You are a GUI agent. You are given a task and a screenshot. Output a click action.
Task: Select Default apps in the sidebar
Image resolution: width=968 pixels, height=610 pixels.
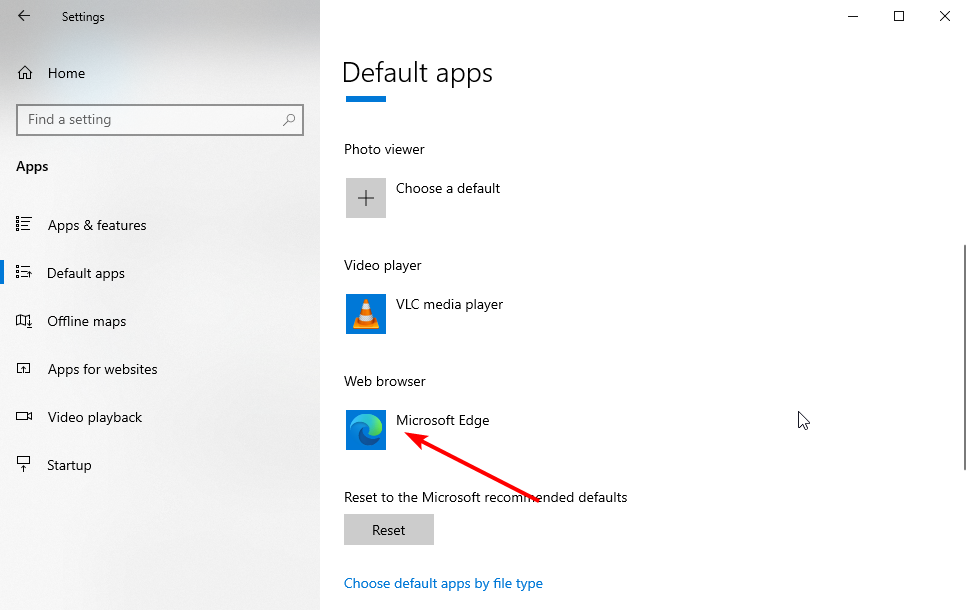[x=86, y=274]
